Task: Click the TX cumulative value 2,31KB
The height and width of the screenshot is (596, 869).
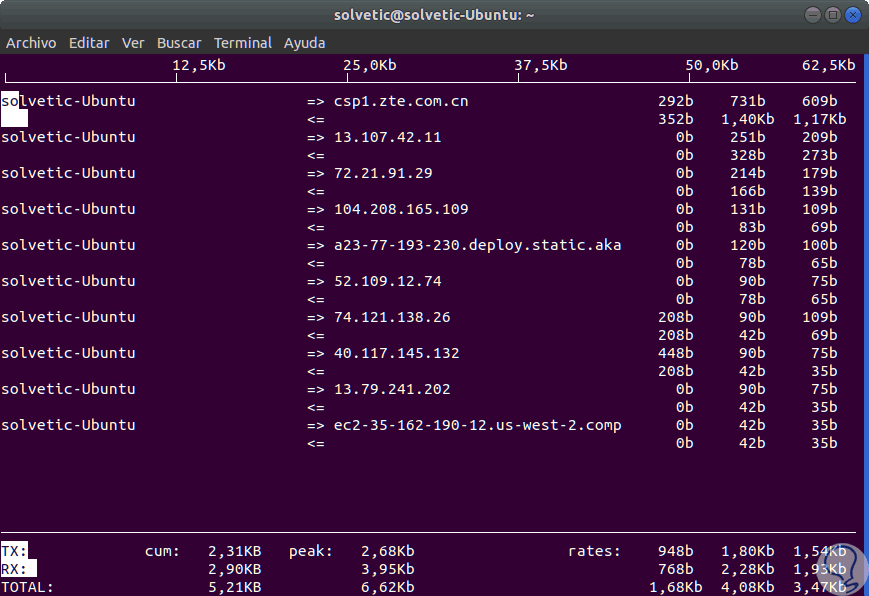Action: (x=234, y=551)
